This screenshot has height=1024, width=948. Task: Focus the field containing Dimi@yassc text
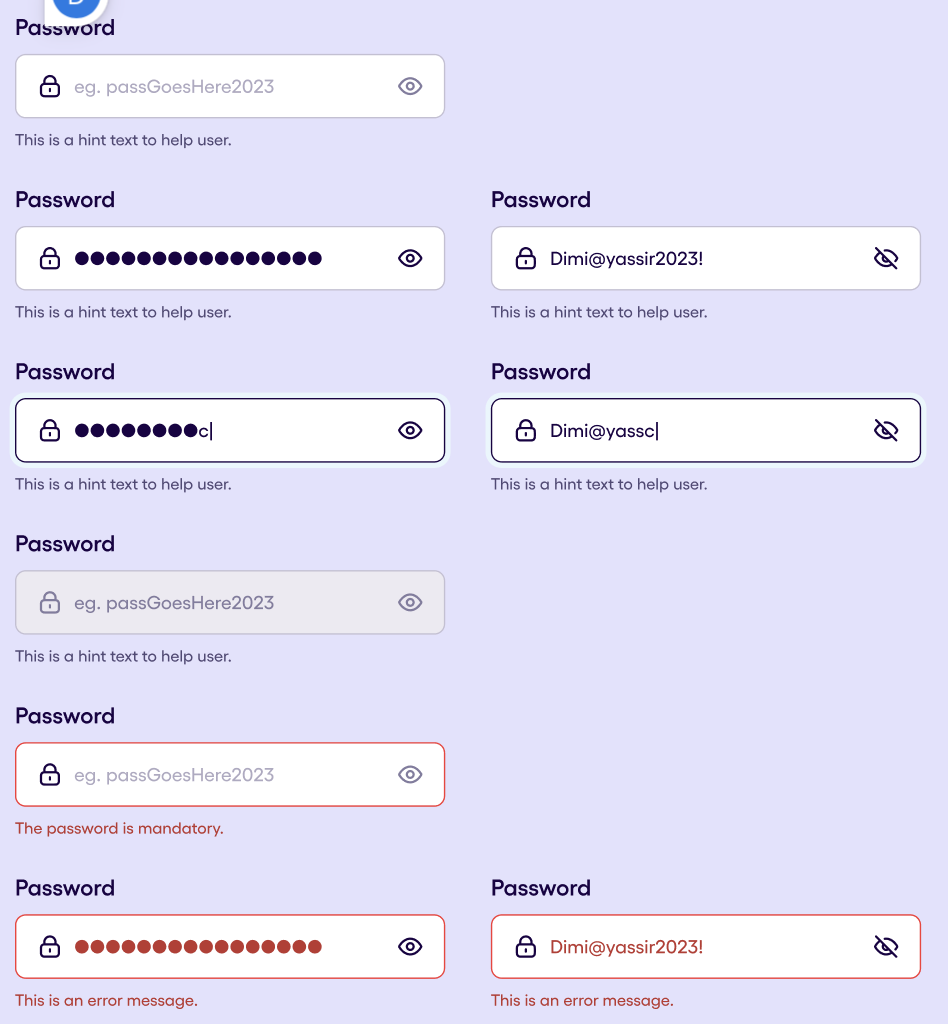706,430
